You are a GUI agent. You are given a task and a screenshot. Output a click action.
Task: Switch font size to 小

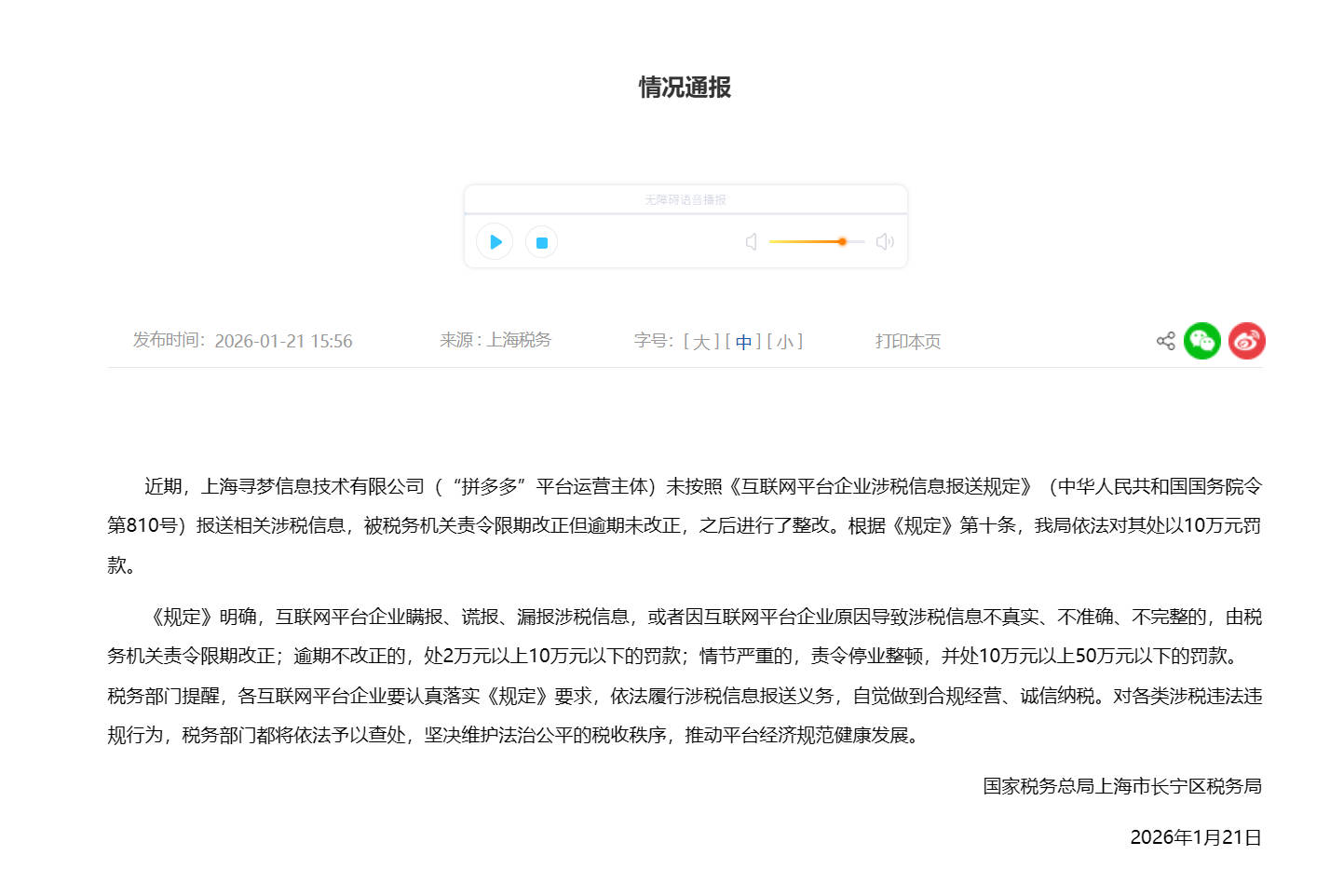click(x=785, y=341)
